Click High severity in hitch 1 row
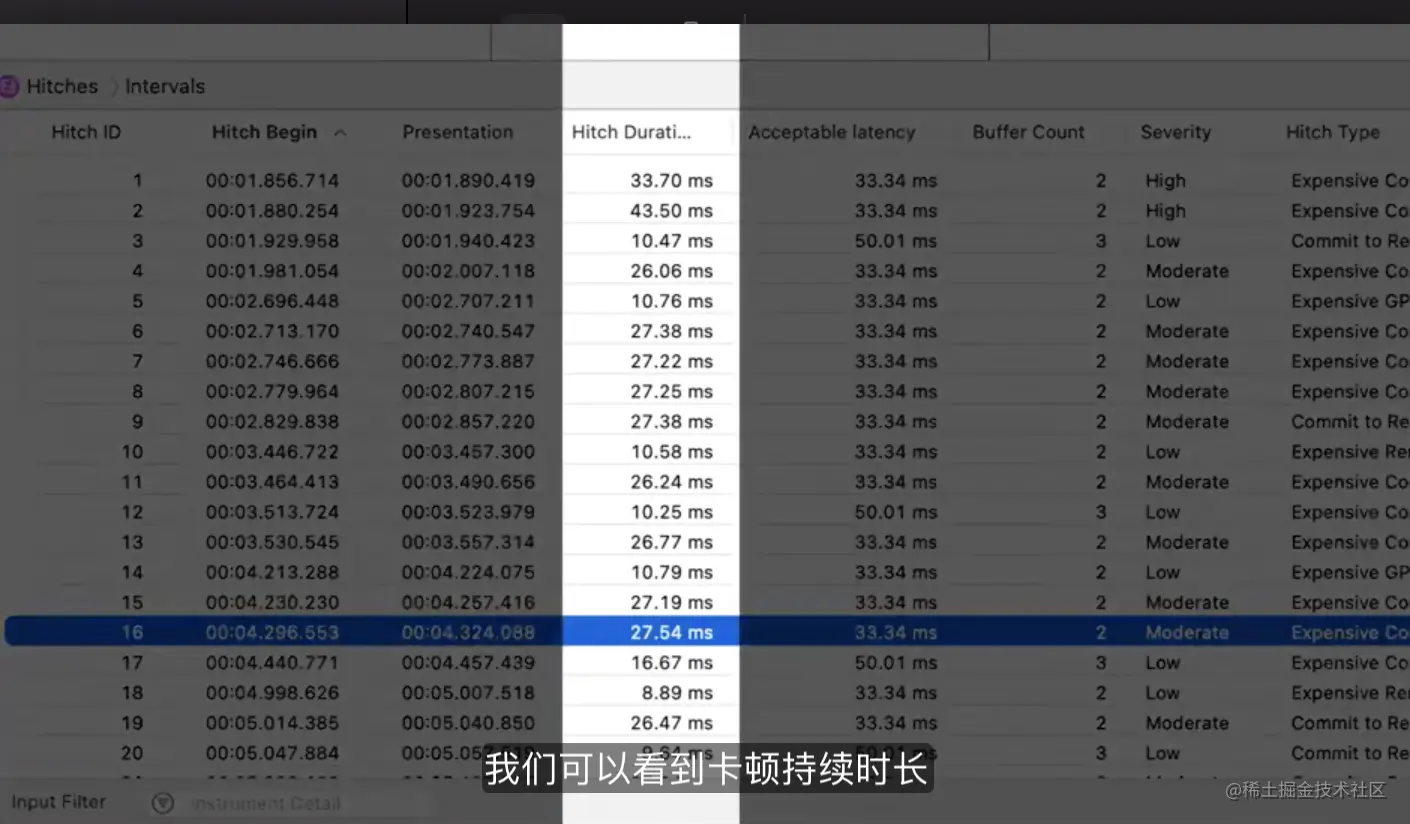Viewport: 1410px width, 824px height. [x=1165, y=181]
